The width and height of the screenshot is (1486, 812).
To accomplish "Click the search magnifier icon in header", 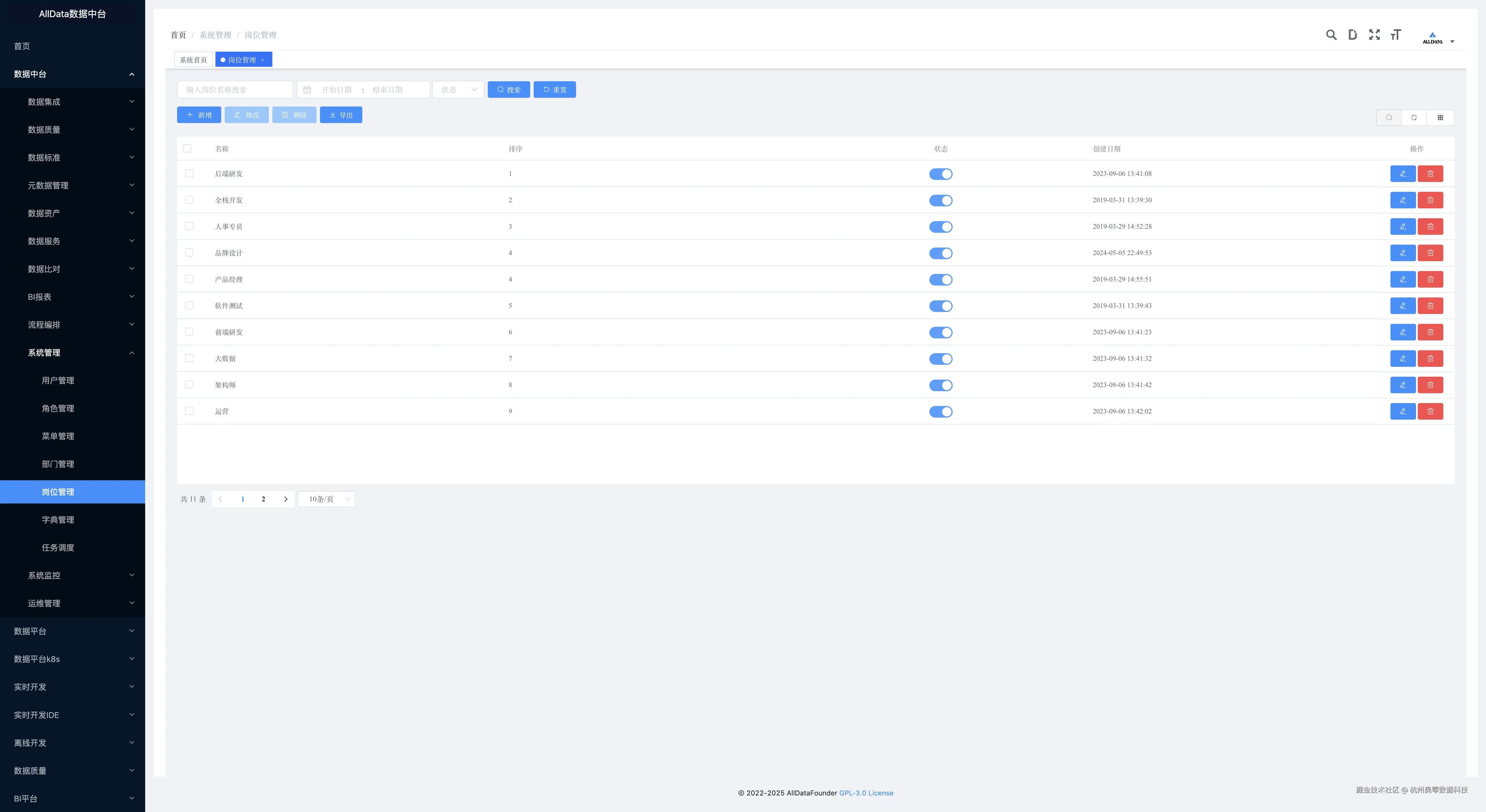I will point(1331,35).
